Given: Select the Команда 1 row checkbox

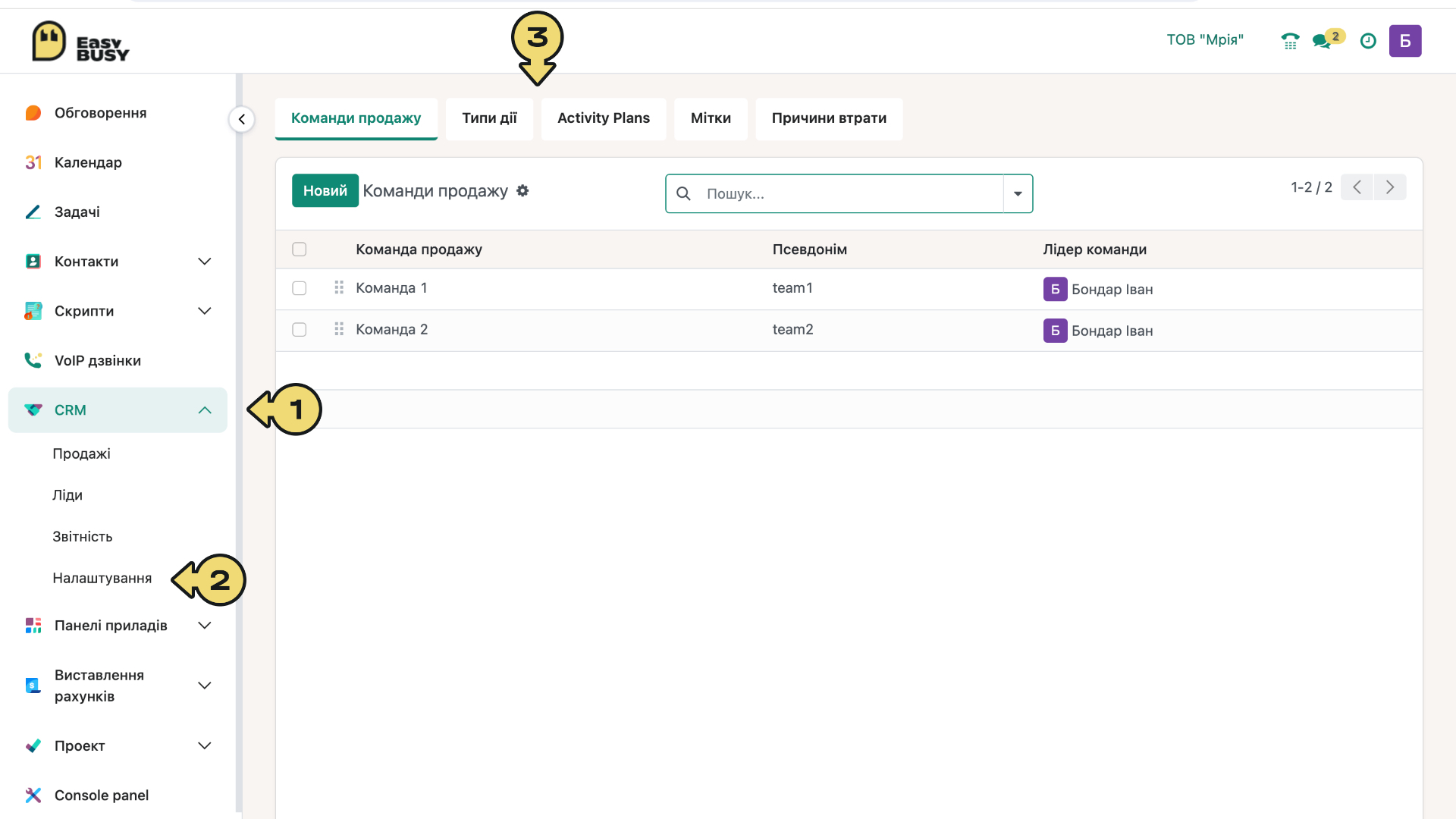Looking at the screenshot, I should [x=300, y=288].
